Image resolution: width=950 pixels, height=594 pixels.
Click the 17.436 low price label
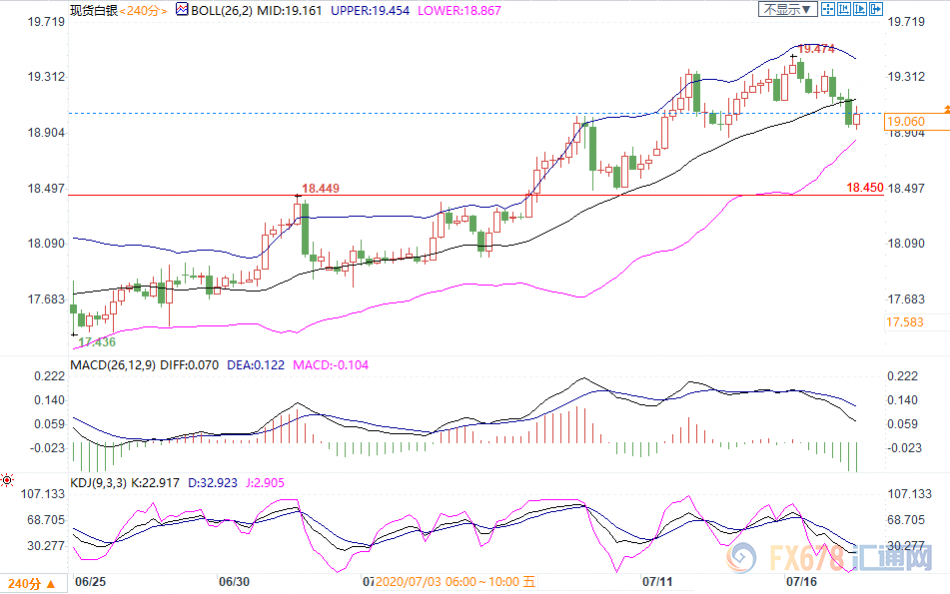click(x=97, y=342)
